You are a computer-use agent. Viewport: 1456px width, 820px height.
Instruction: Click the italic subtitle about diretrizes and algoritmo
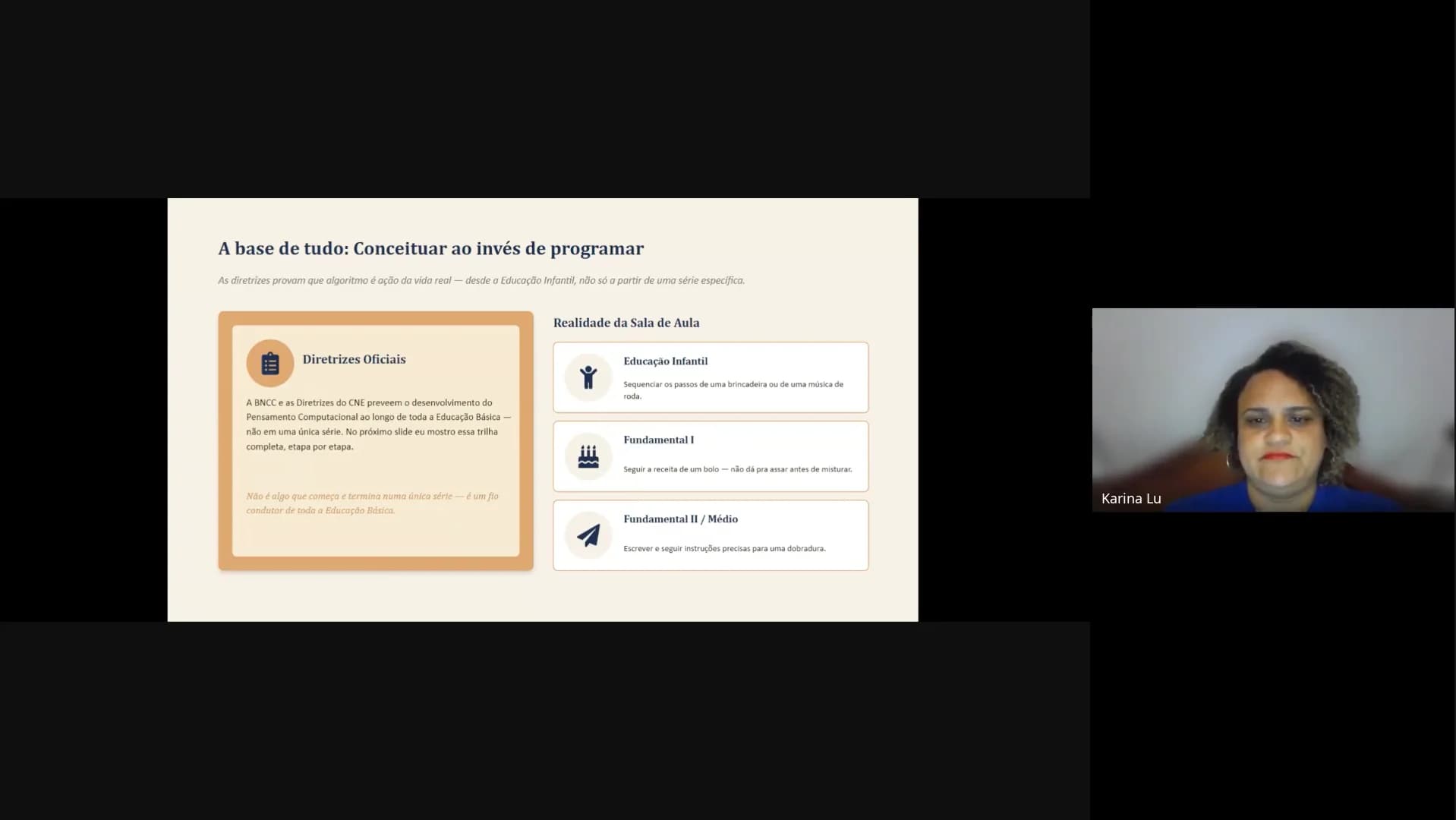(481, 280)
